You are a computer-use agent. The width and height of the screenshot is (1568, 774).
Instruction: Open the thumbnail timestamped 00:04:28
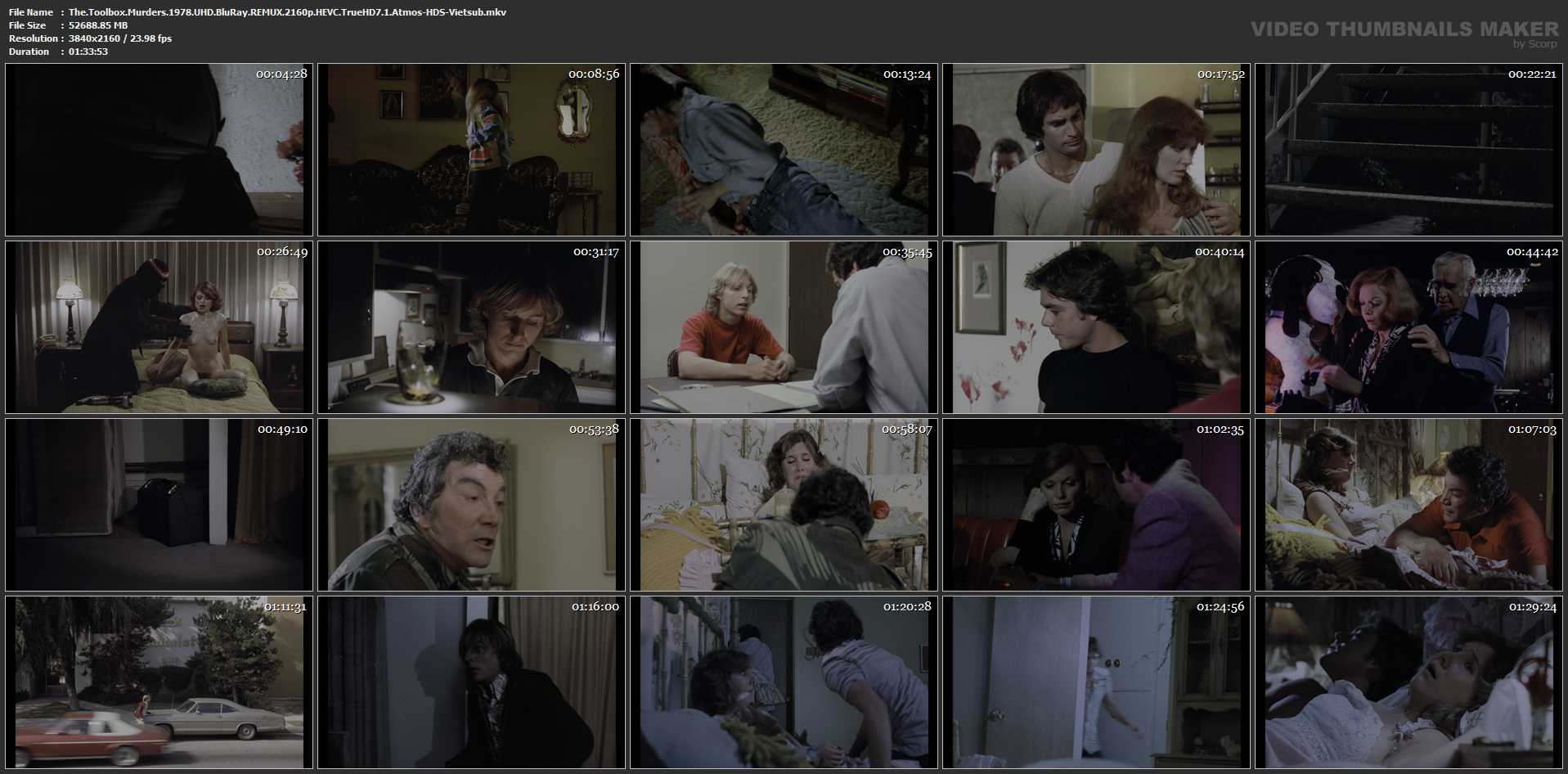click(x=159, y=150)
